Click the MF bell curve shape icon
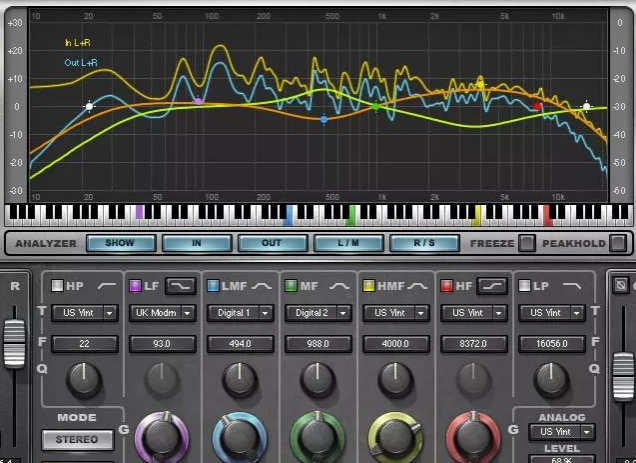Screen dimensions: 636x463 [x=339, y=286]
